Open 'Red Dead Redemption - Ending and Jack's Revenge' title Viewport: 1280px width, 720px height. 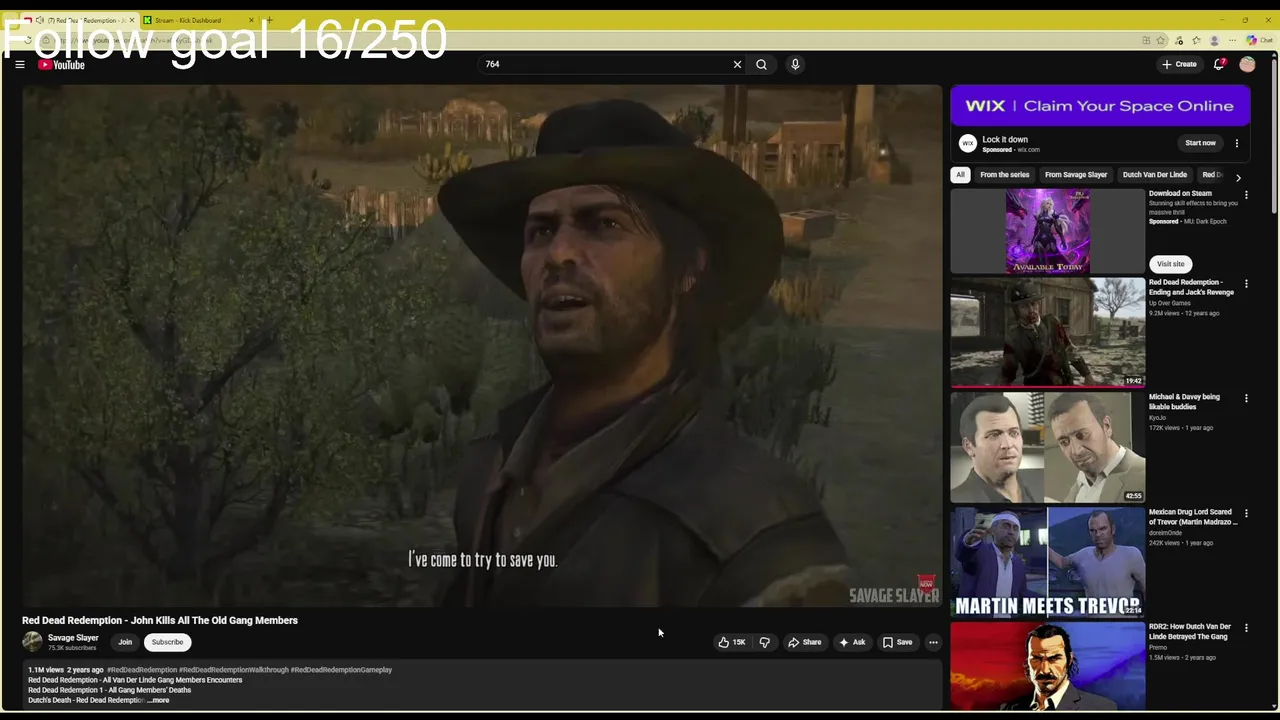tap(1191, 287)
